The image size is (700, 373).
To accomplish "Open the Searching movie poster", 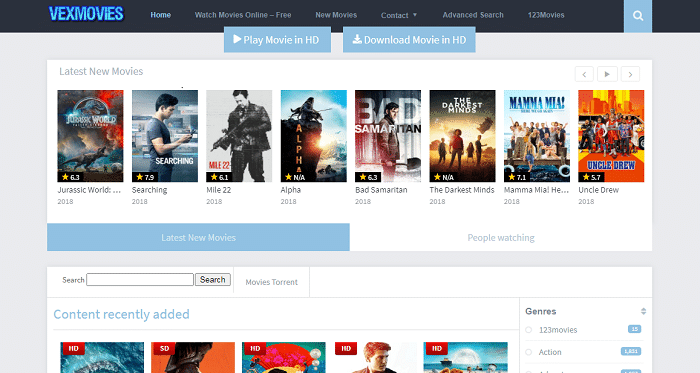I will [x=165, y=136].
